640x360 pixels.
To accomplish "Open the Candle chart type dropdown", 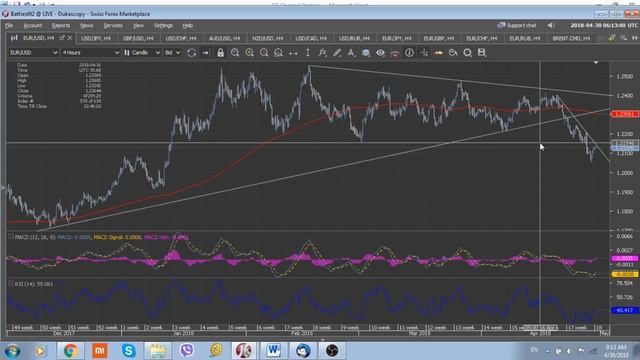I will pyautogui.click(x=142, y=53).
